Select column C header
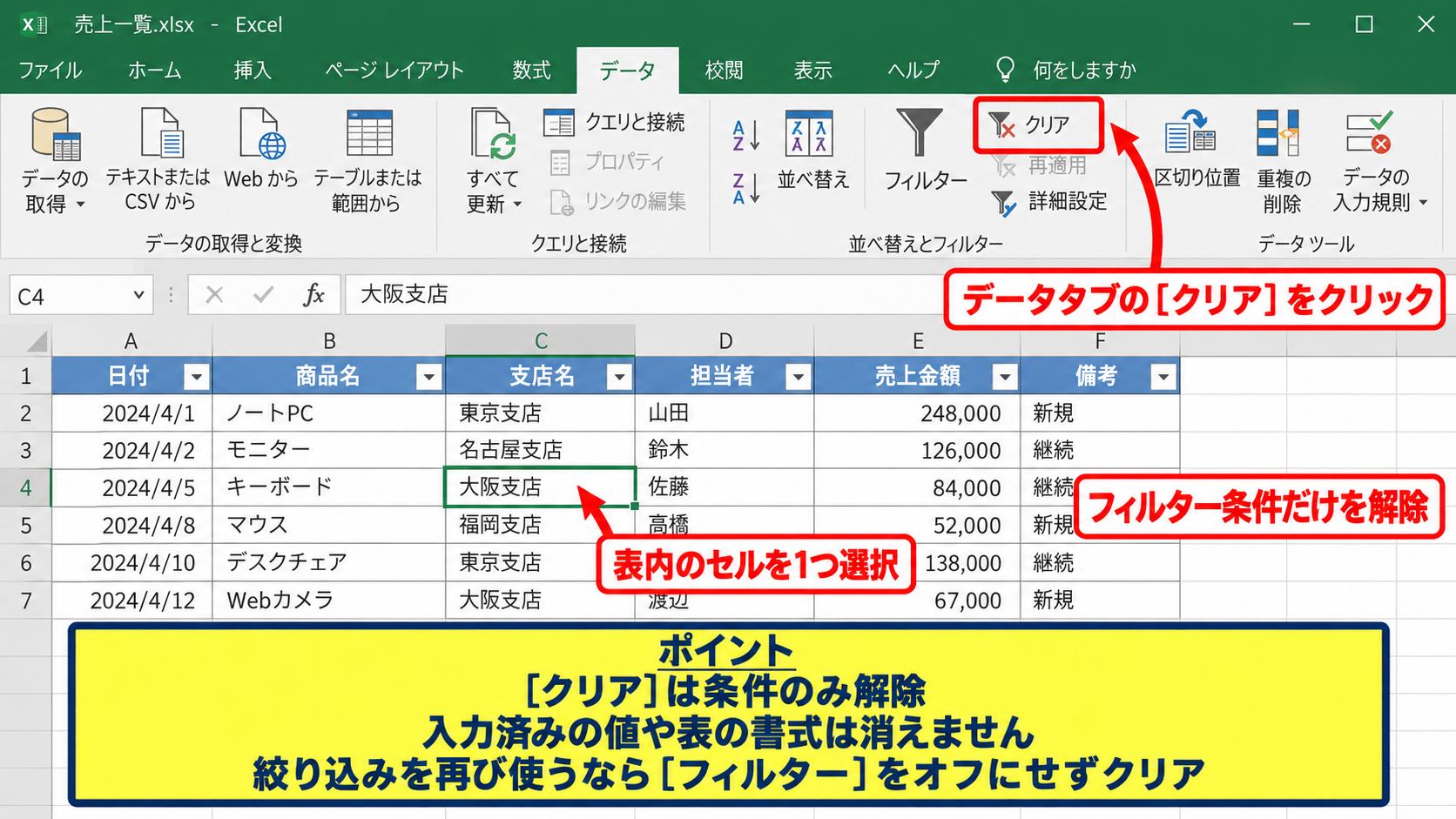This screenshot has height=819, width=1456. 541,340
